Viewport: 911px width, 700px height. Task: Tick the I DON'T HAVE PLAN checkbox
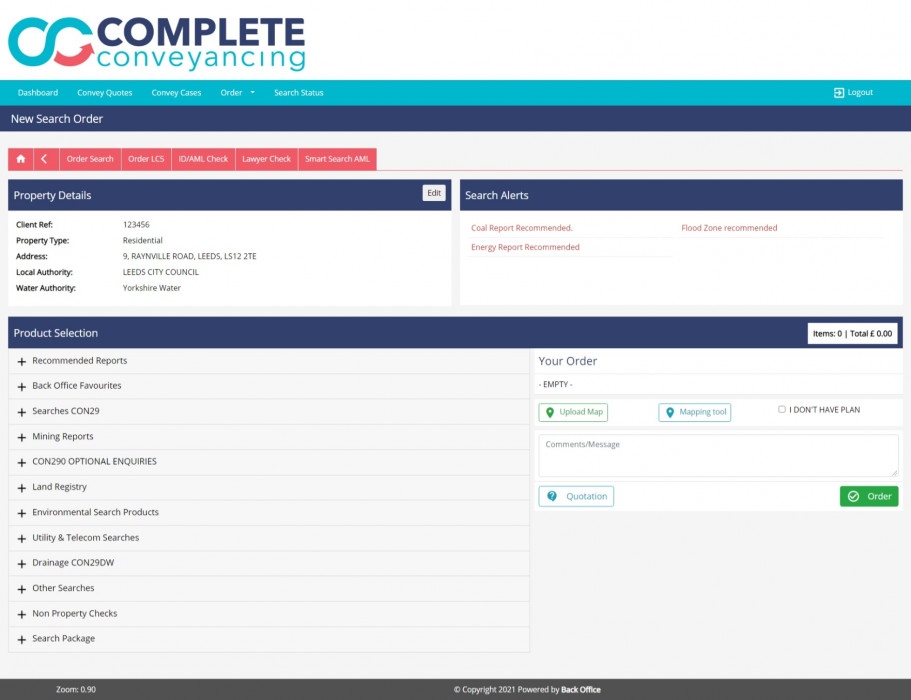(x=782, y=409)
